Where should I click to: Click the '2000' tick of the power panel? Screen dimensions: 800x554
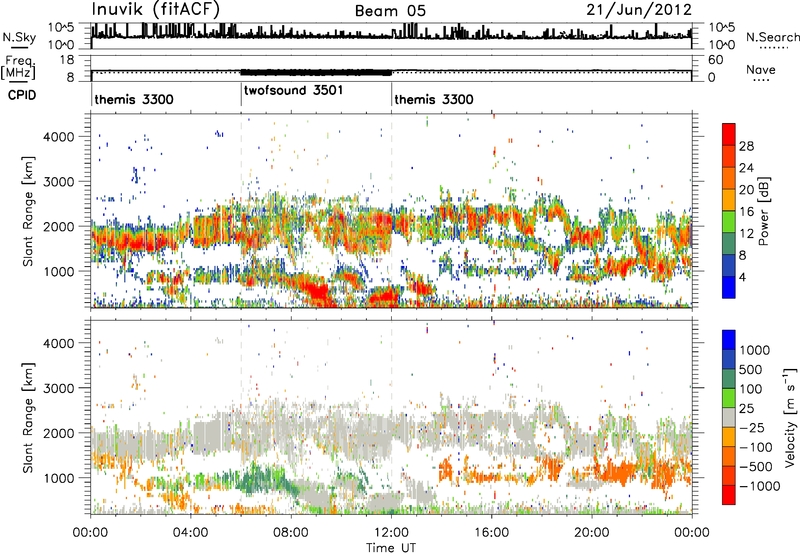tap(59, 226)
